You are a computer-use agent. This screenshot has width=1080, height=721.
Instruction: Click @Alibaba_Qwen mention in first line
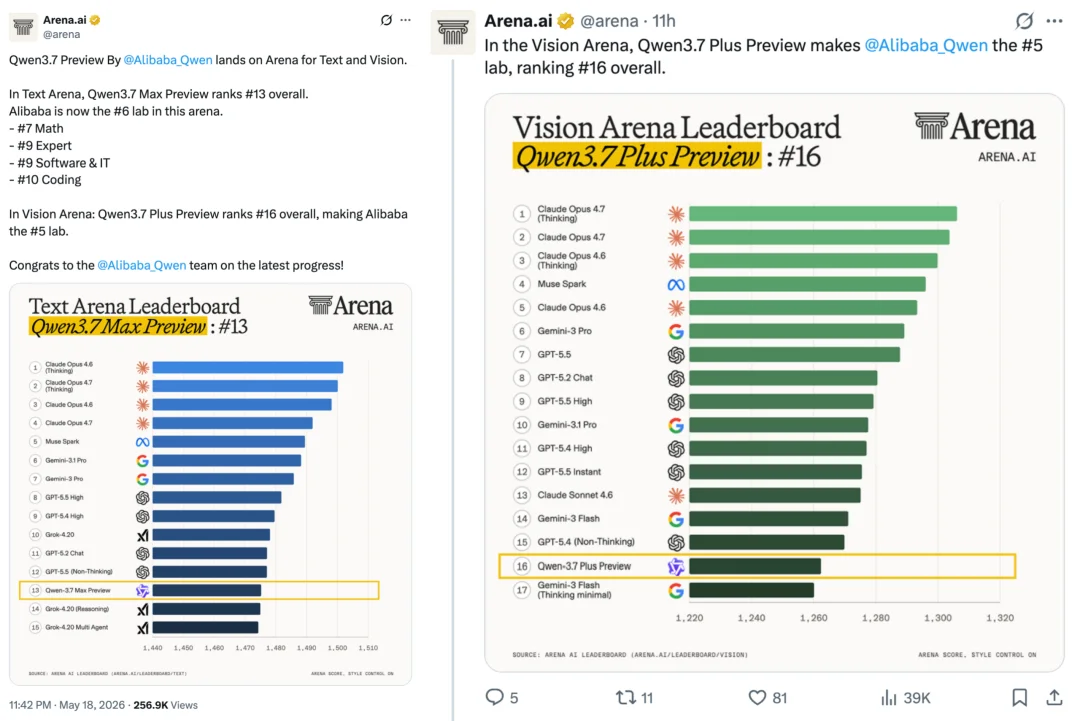pyautogui.click(x=167, y=60)
